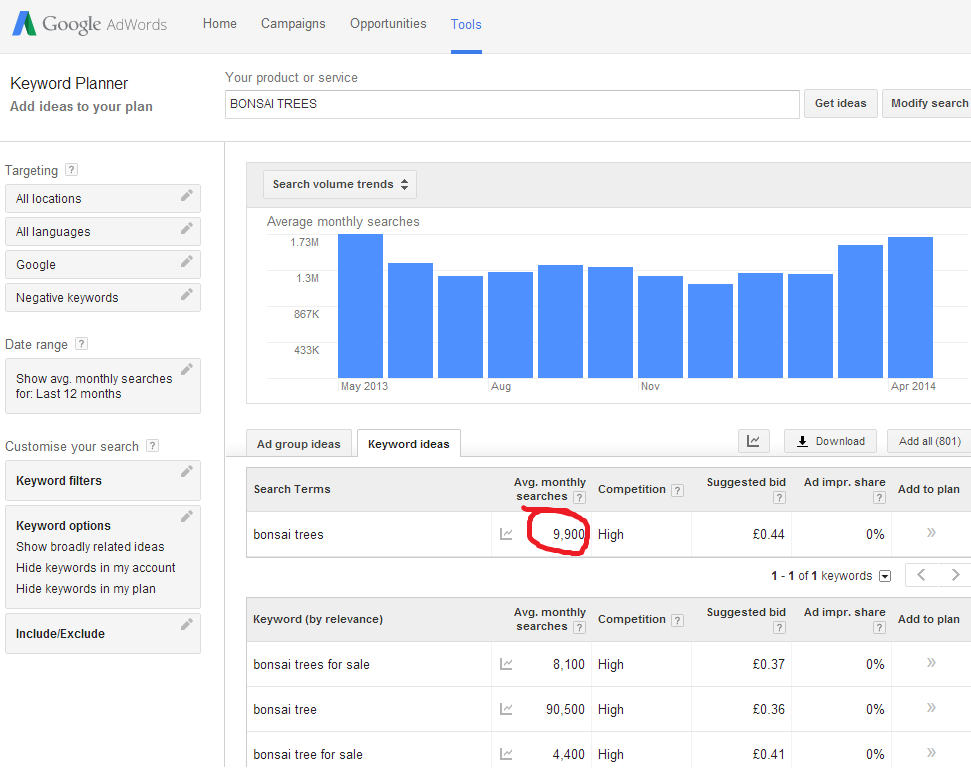Open Date range help question mark
This screenshot has height=771, width=971.
point(81,344)
